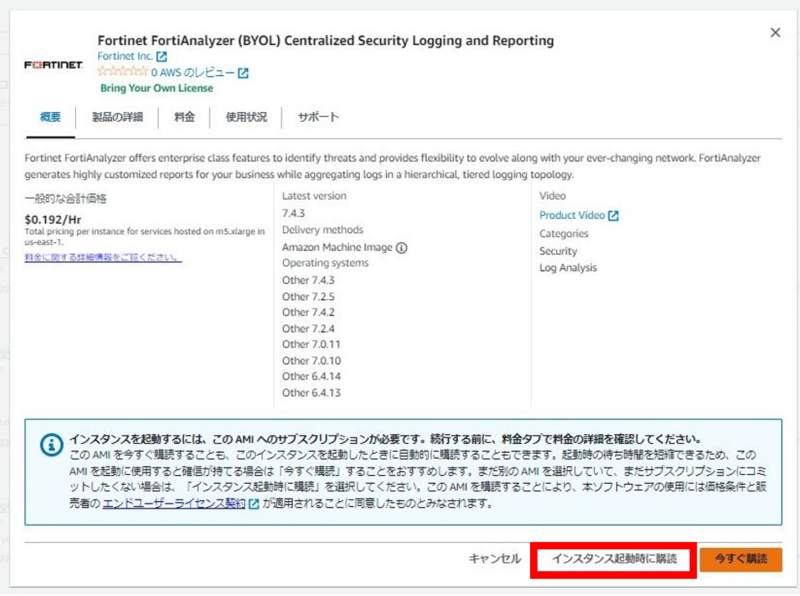800x596 pixels.
Task: Click the blue info circle in the notice box
Action: 52,445
